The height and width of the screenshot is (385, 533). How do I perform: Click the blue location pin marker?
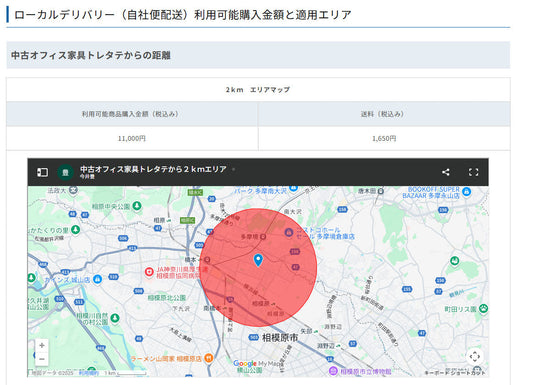click(x=258, y=260)
